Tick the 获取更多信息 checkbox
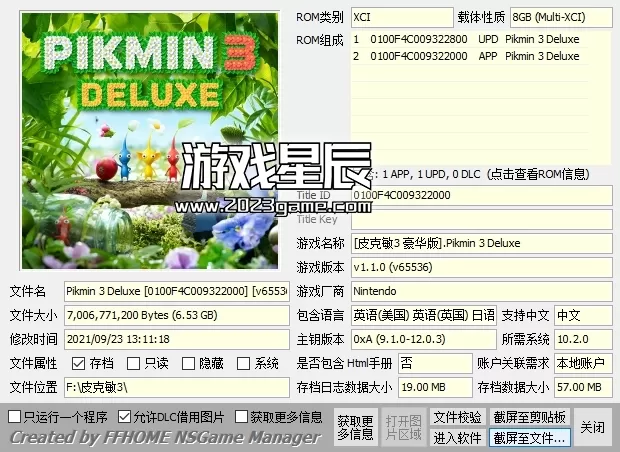Viewport: 620px width, 452px height. [x=241, y=416]
